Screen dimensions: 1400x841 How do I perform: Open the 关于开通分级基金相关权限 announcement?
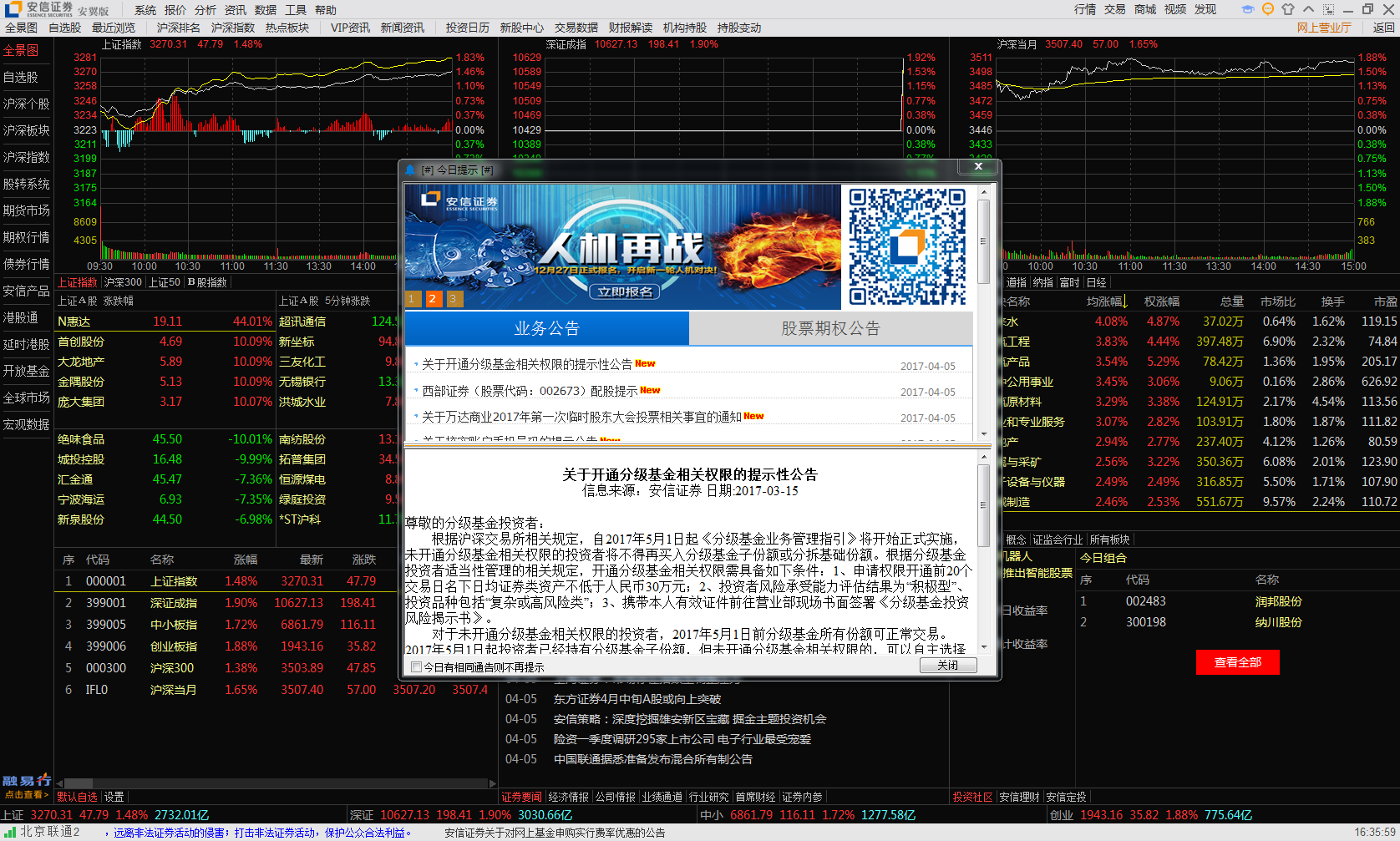(526, 364)
